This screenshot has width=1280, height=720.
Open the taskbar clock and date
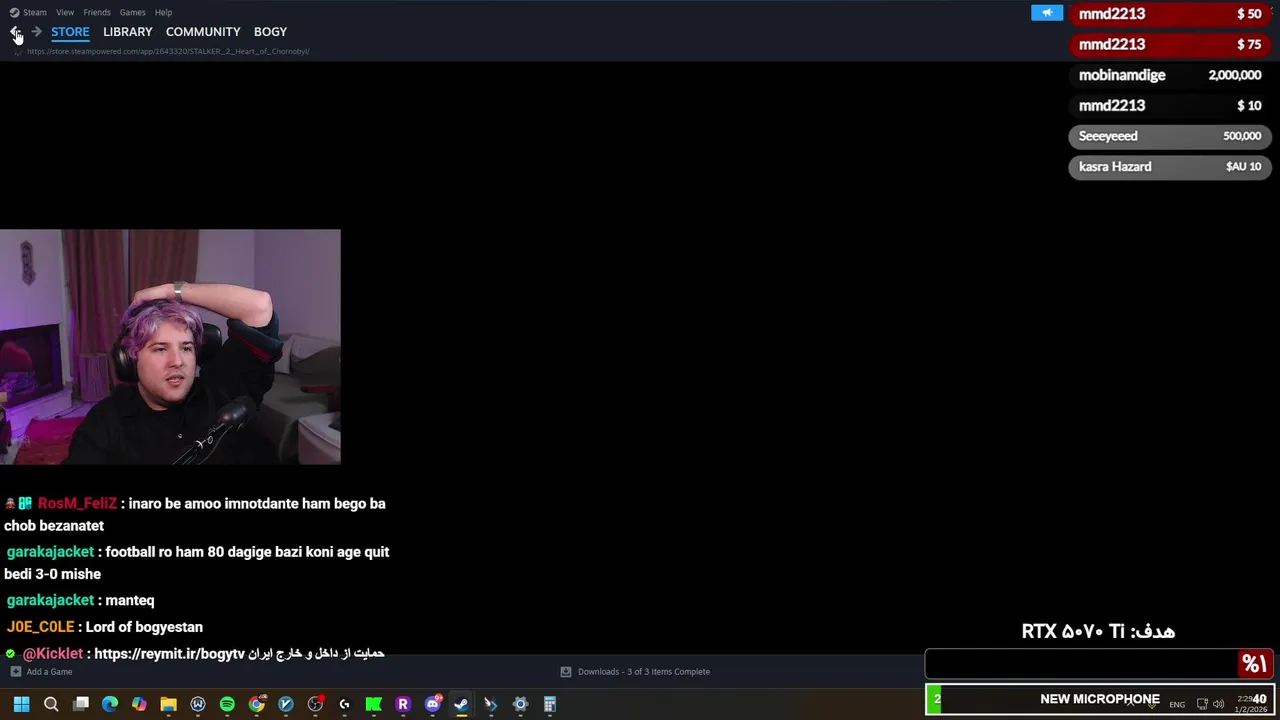tap(1251, 704)
